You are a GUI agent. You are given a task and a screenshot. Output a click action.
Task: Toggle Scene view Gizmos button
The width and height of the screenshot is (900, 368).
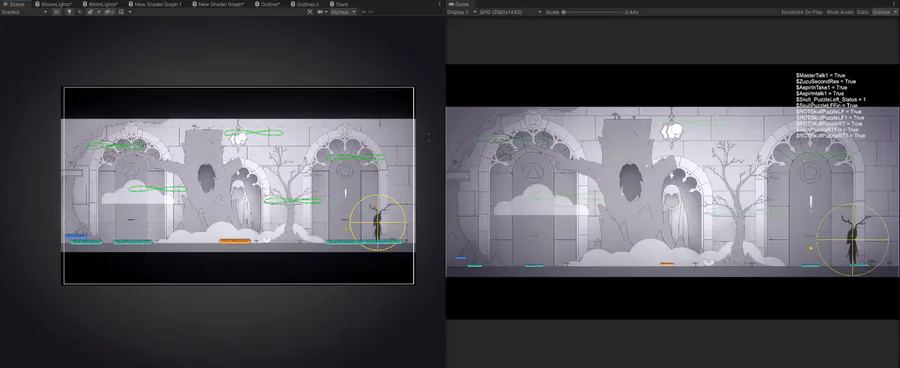click(x=339, y=11)
